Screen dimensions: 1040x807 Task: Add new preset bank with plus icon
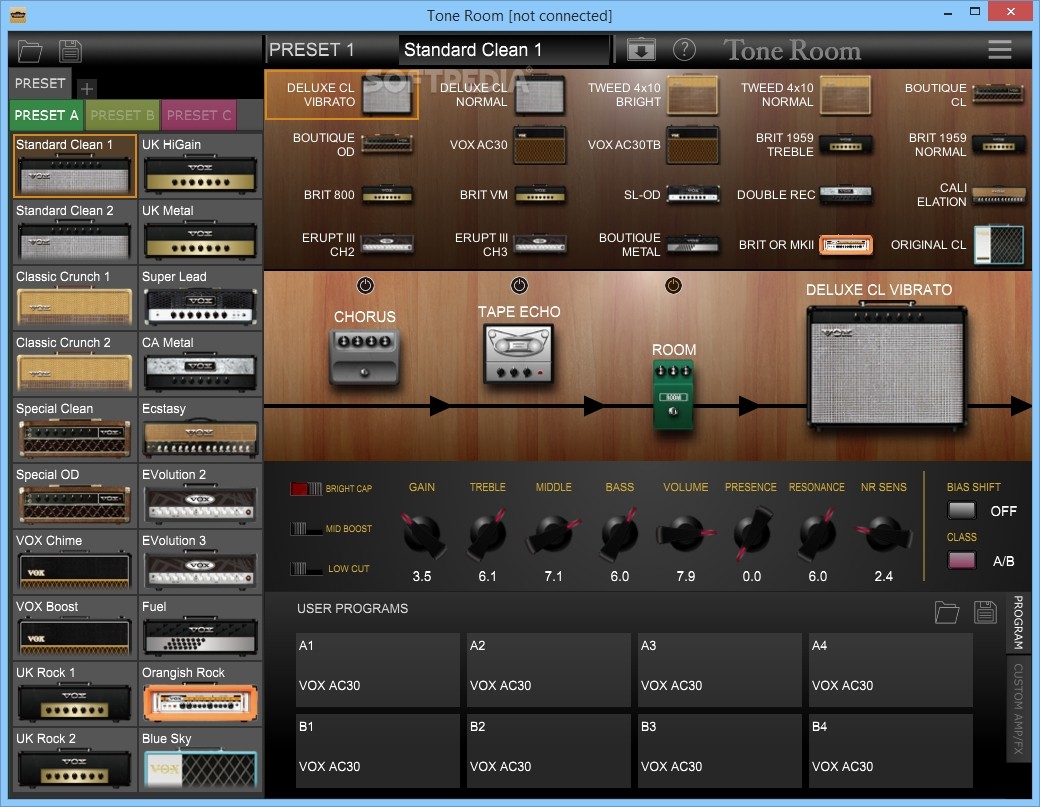point(86,88)
